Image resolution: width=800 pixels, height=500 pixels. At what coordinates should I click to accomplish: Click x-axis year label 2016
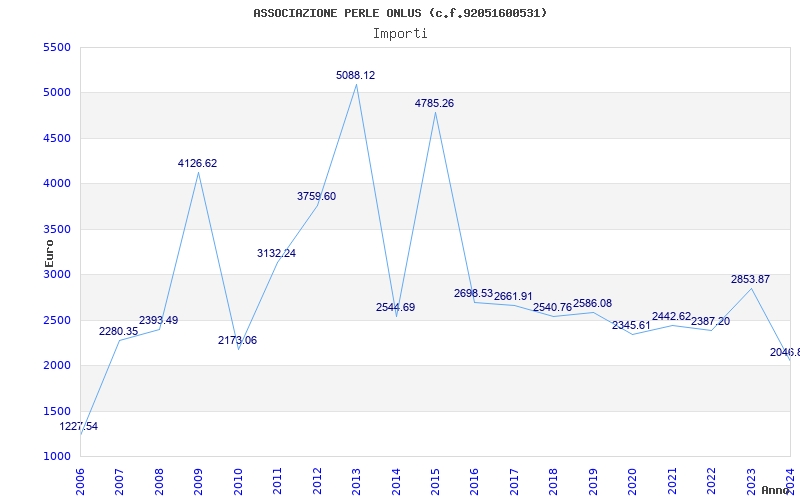(474, 482)
